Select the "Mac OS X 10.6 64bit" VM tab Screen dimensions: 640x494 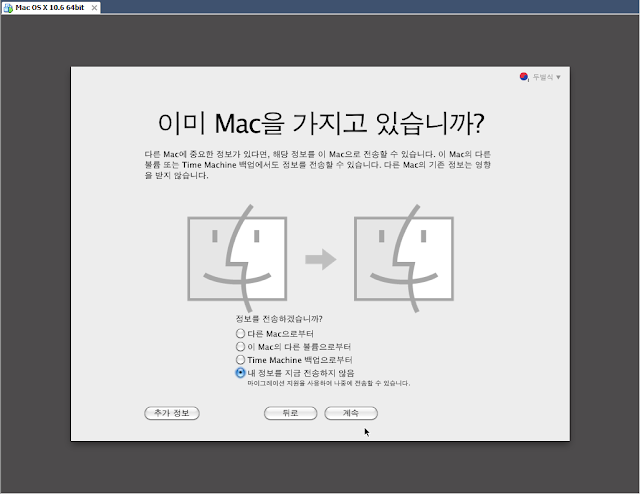pyautogui.click(x=51, y=7)
